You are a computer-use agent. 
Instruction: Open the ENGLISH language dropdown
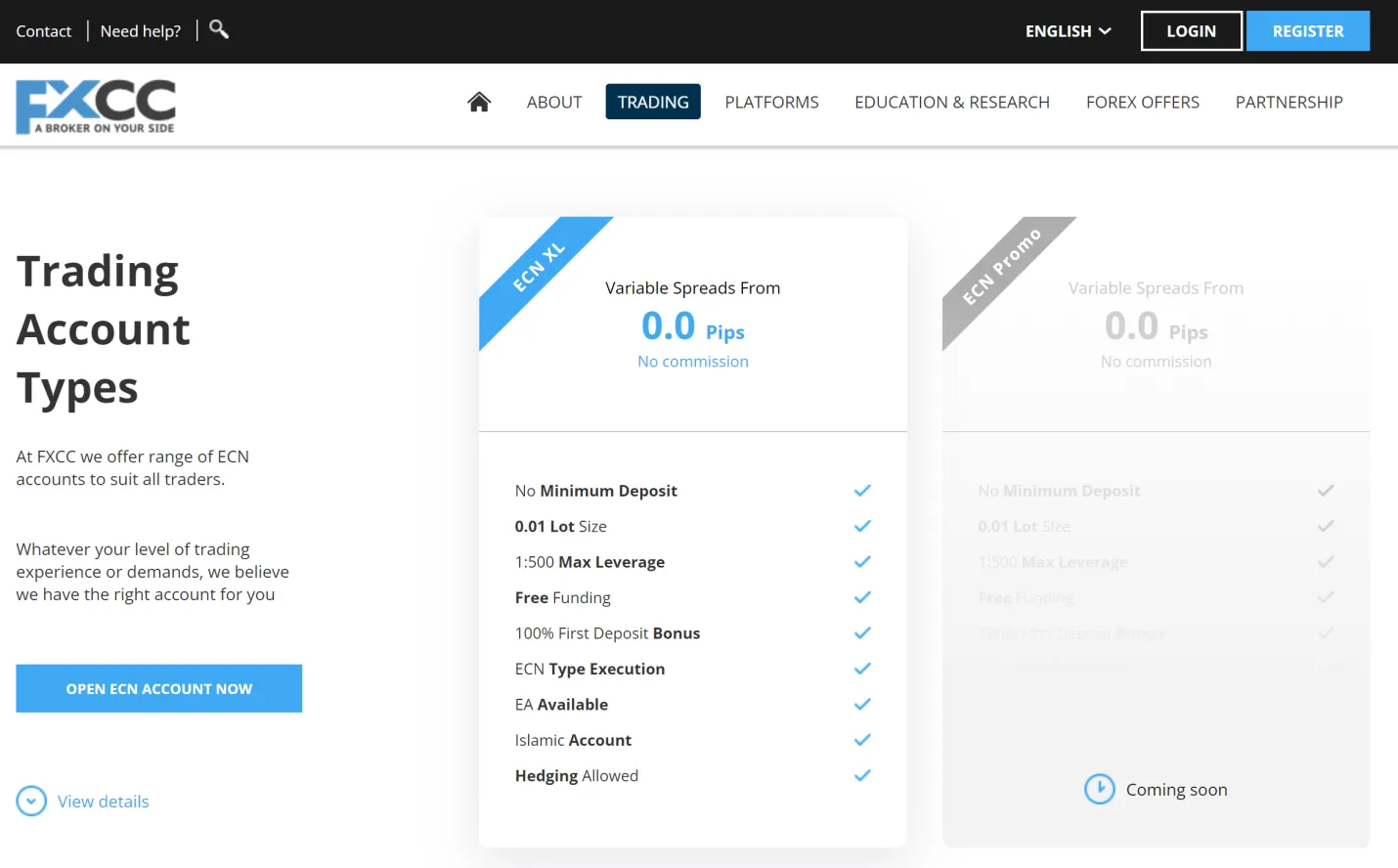(x=1068, y=31)
